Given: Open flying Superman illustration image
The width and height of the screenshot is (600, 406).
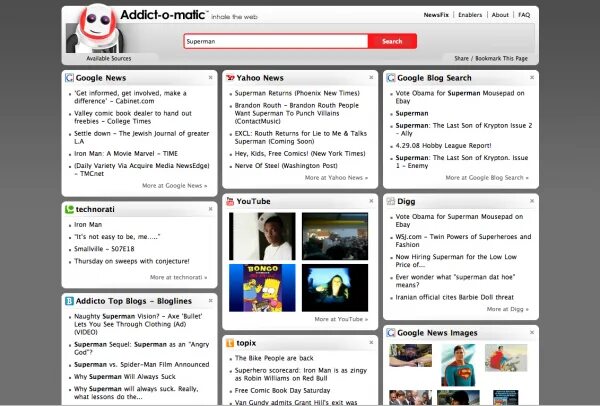Looking at the screenshot, I should (506, 358).
